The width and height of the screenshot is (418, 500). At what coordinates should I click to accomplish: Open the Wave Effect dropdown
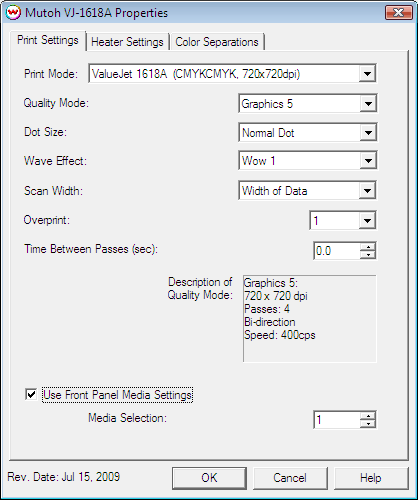tap(368, 161)
